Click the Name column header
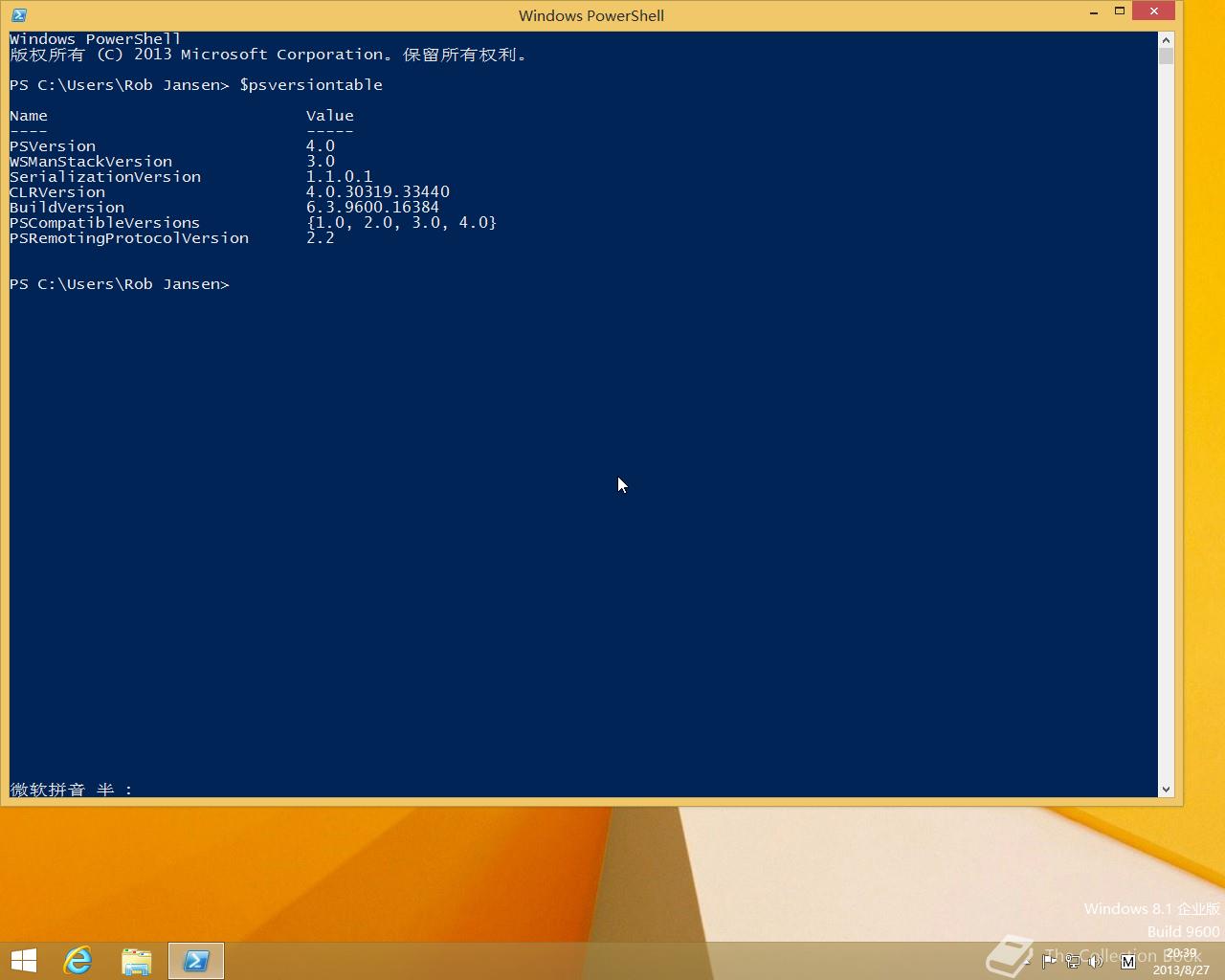The height and width of the screenshot is (980, 1225). (x=29, y=116)
